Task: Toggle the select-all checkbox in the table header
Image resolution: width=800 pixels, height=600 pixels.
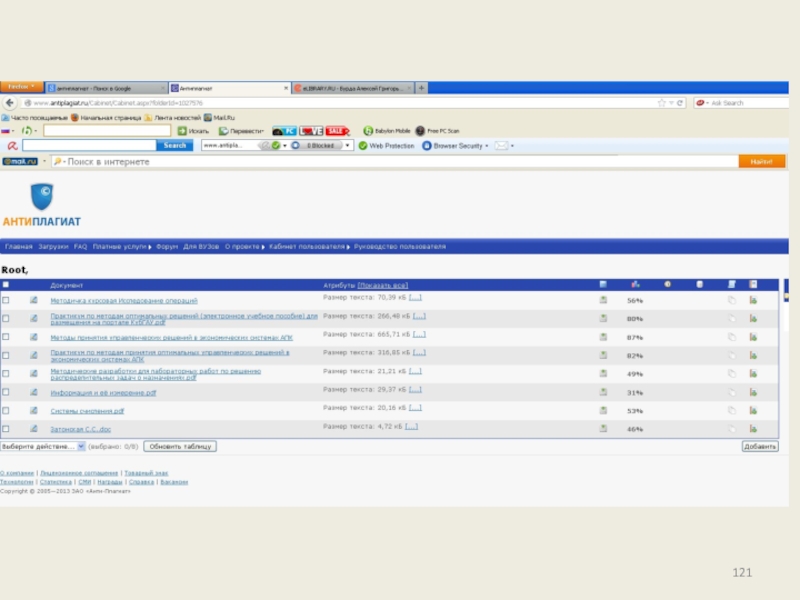Action: pos(6,285)
